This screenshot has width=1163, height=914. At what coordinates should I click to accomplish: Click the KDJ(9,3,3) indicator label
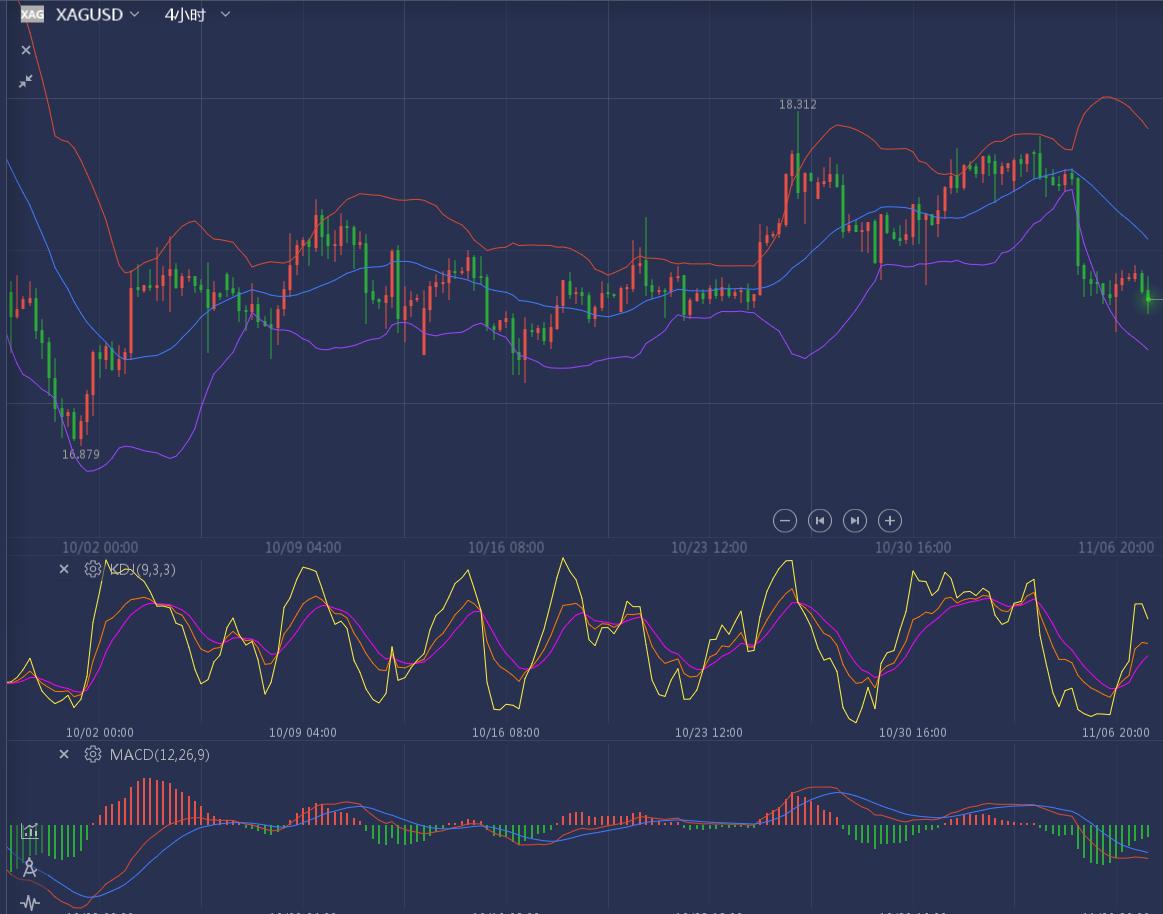[142, 569]
